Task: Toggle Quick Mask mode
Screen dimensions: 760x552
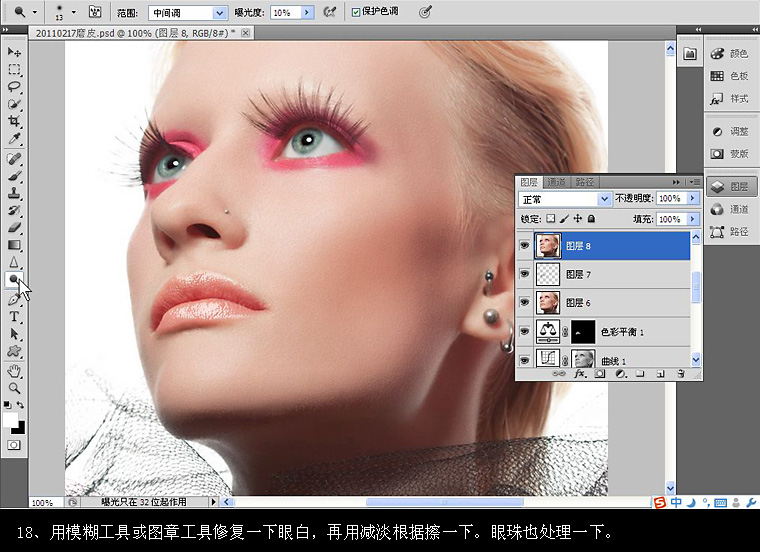Action: (14, 445)
